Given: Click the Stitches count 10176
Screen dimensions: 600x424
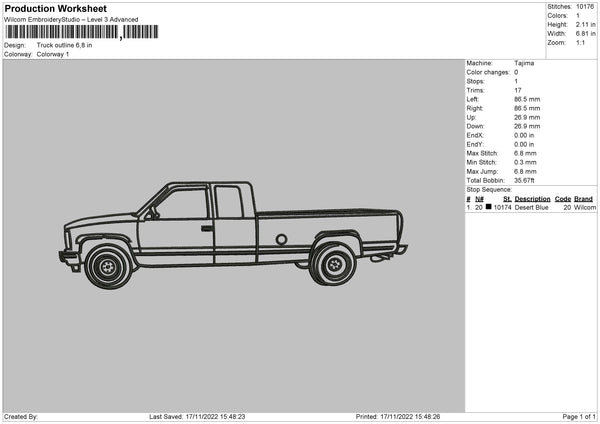Looking at the screenshot, I should (585, 7).
